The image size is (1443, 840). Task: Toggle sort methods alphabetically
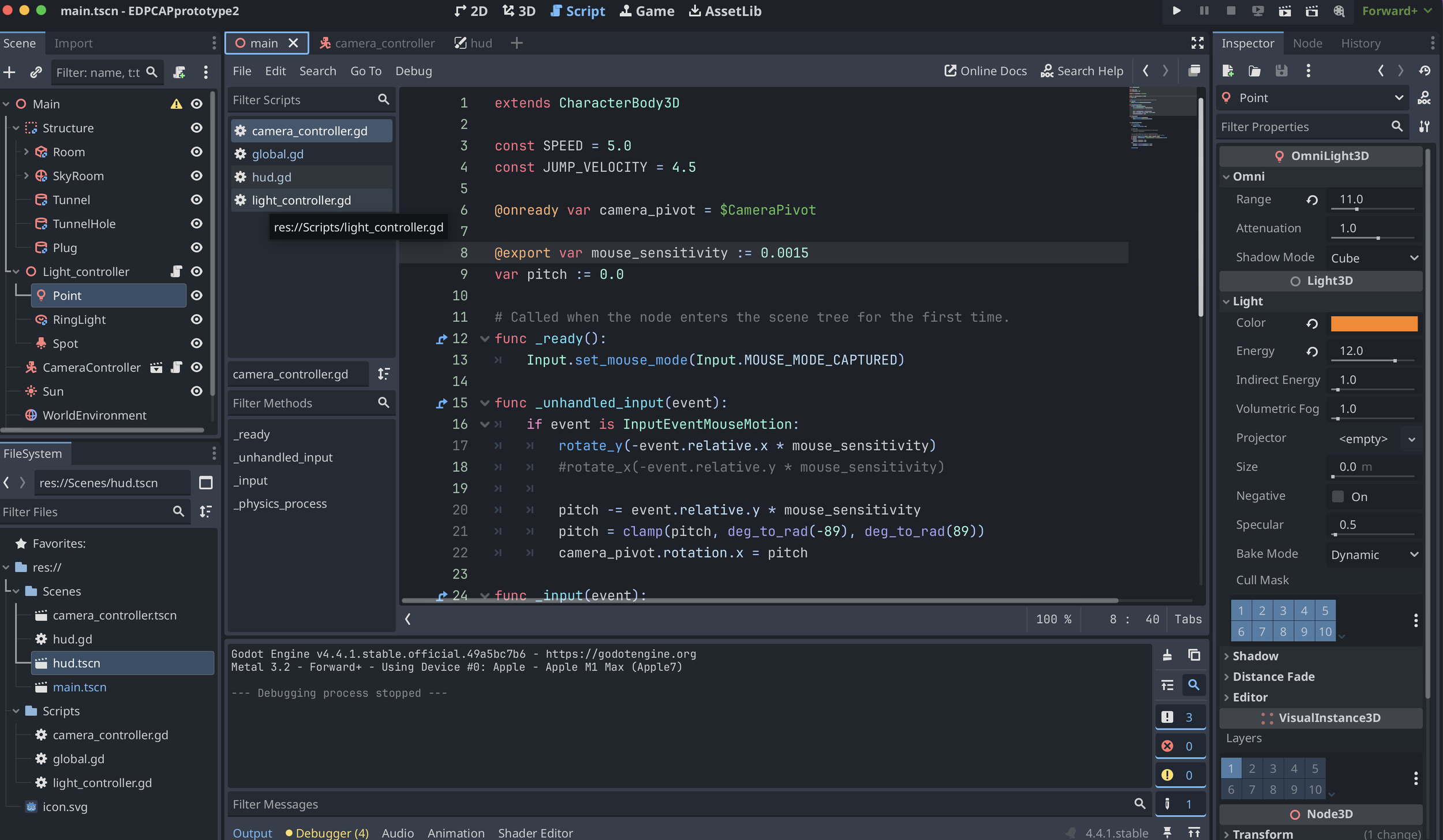(x=383, y=374)
